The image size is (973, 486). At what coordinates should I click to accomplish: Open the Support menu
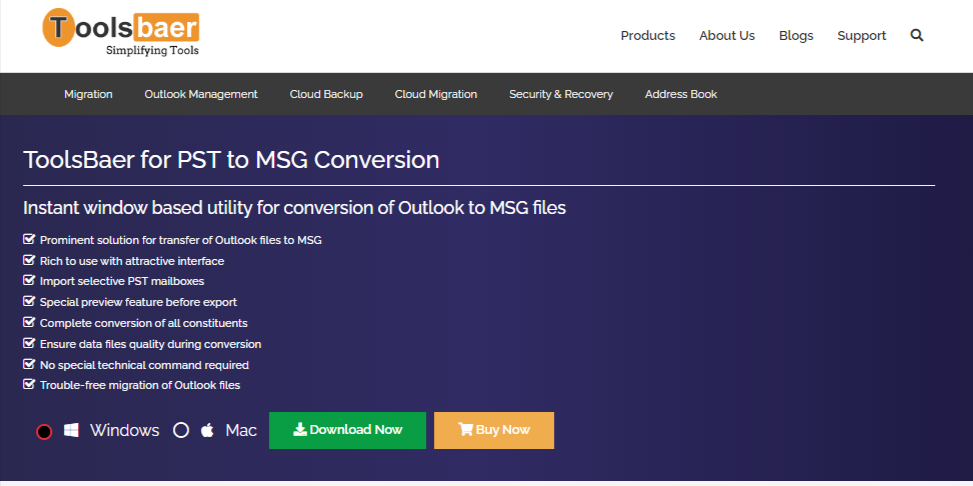[861, 36]
